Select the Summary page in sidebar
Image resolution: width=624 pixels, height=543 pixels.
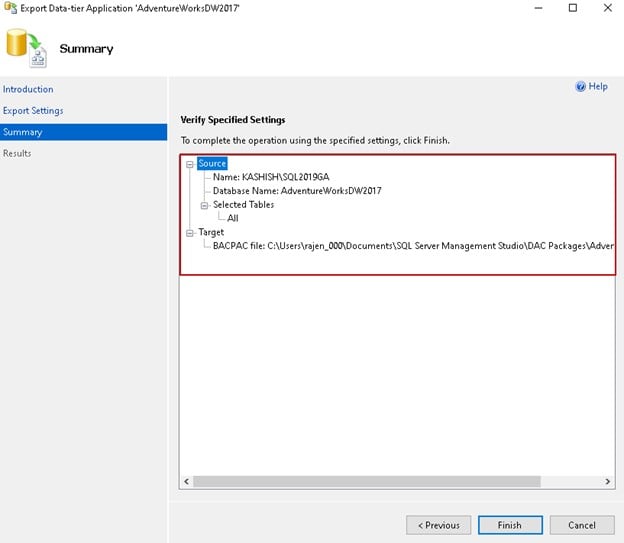(23, 132)
